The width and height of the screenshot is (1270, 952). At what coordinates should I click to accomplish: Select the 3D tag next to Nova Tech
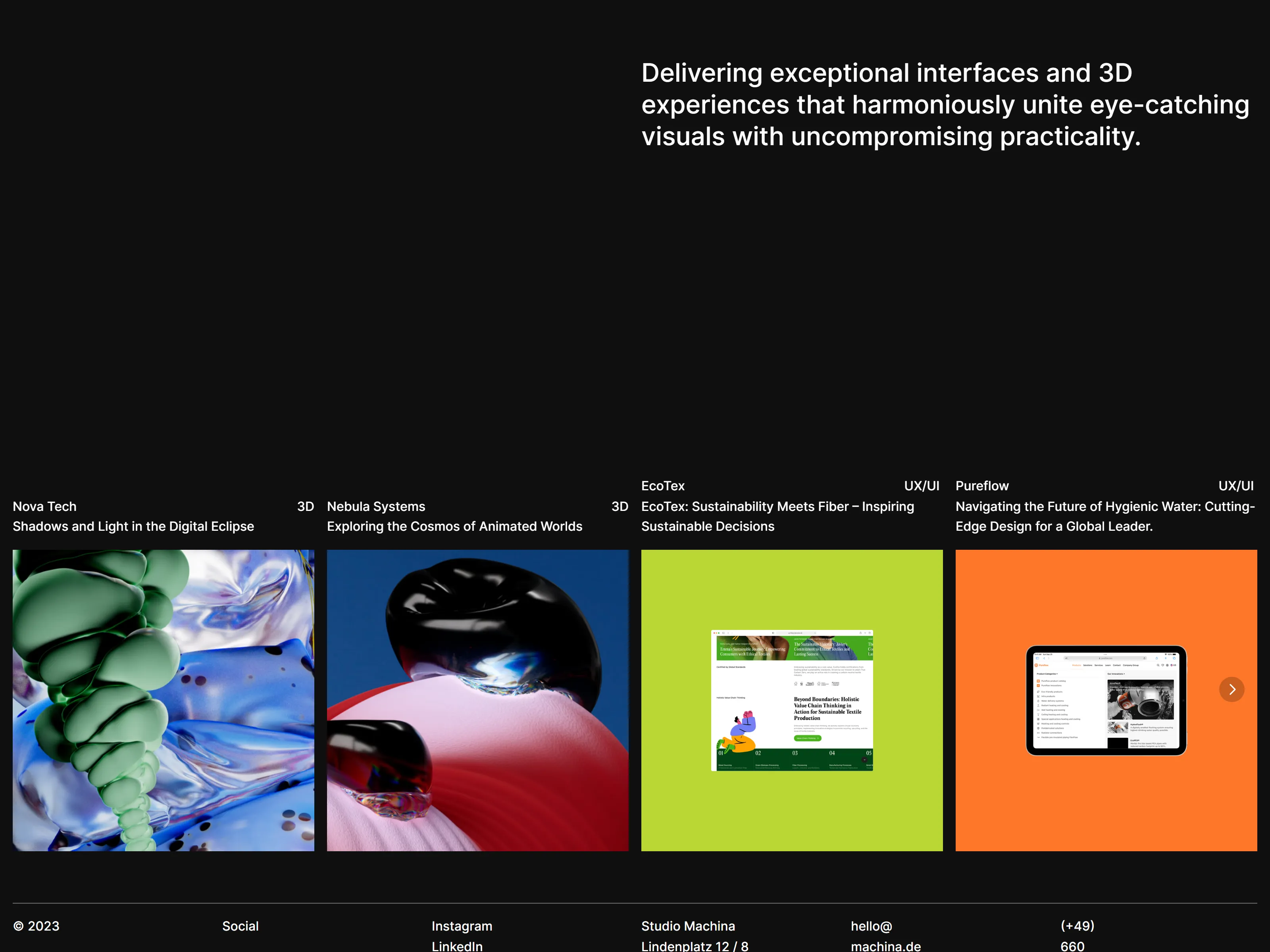(306, 506)
